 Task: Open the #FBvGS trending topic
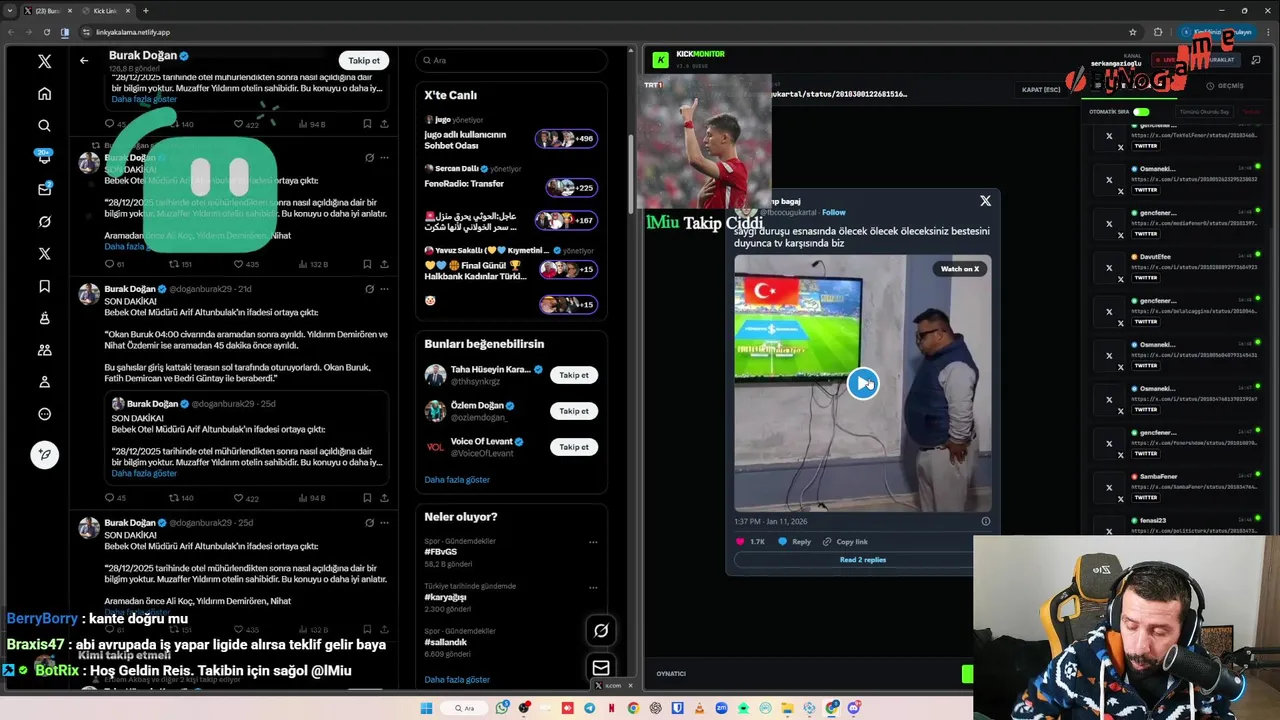441,552
